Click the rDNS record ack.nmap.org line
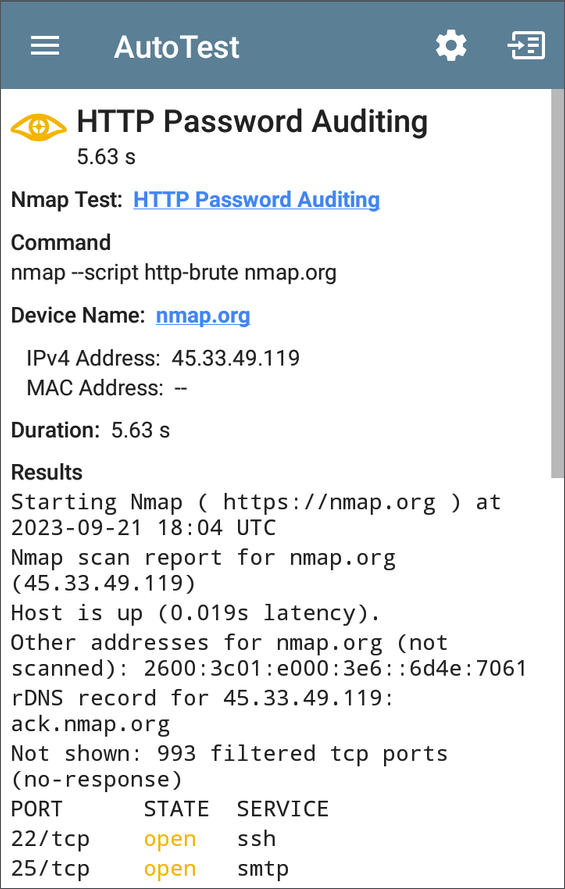The height and width of the screenshot is (889, 565). point(202,710)
